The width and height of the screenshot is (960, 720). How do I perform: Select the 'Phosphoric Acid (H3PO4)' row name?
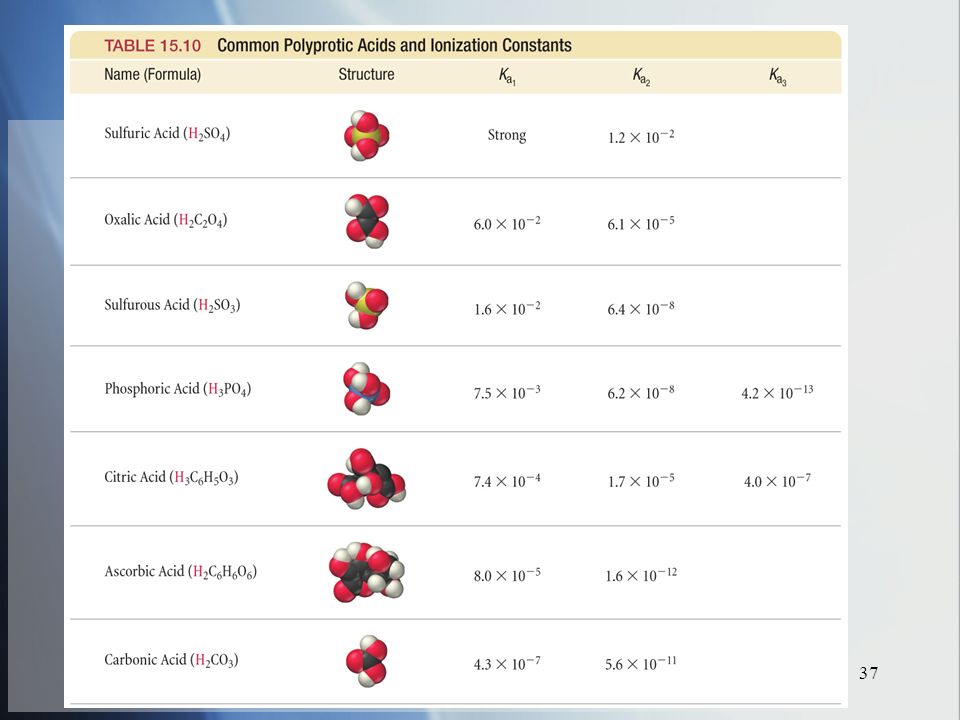pos(178,389)
